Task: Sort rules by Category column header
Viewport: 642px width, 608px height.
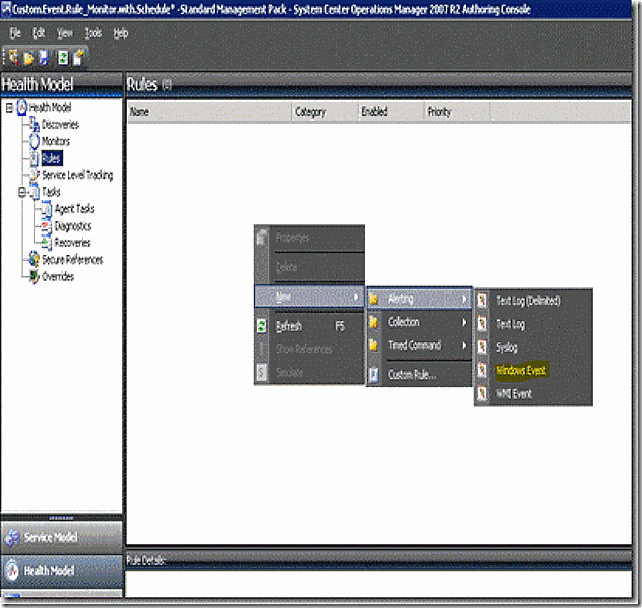Action: [325, 112]
